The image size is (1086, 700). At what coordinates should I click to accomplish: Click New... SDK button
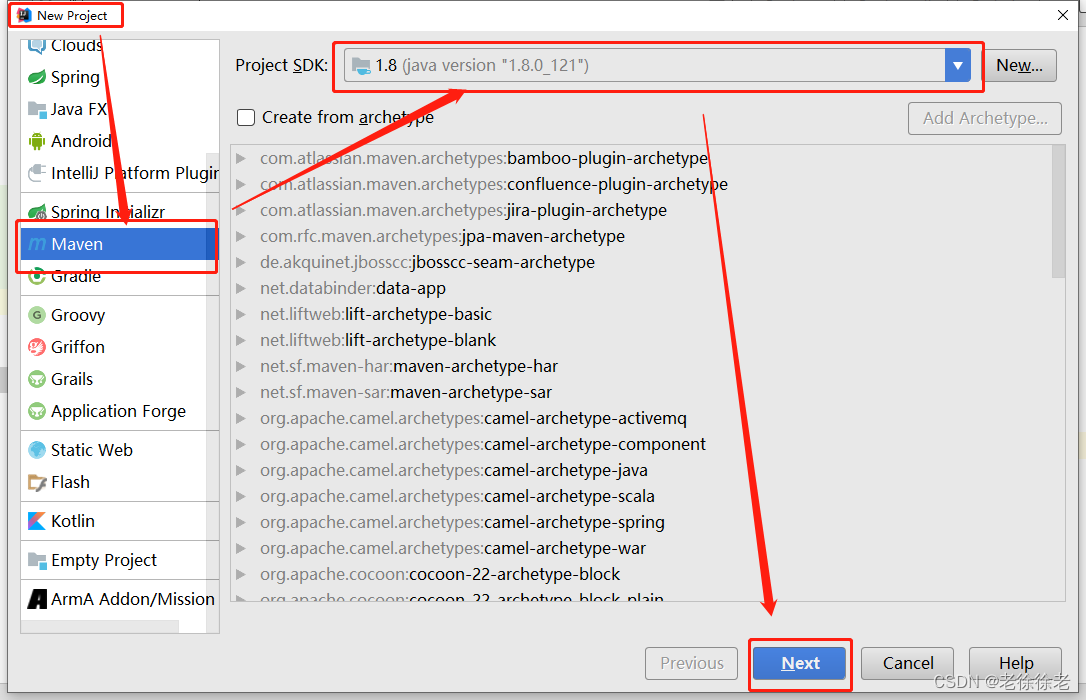click(x=1019, y=66)
